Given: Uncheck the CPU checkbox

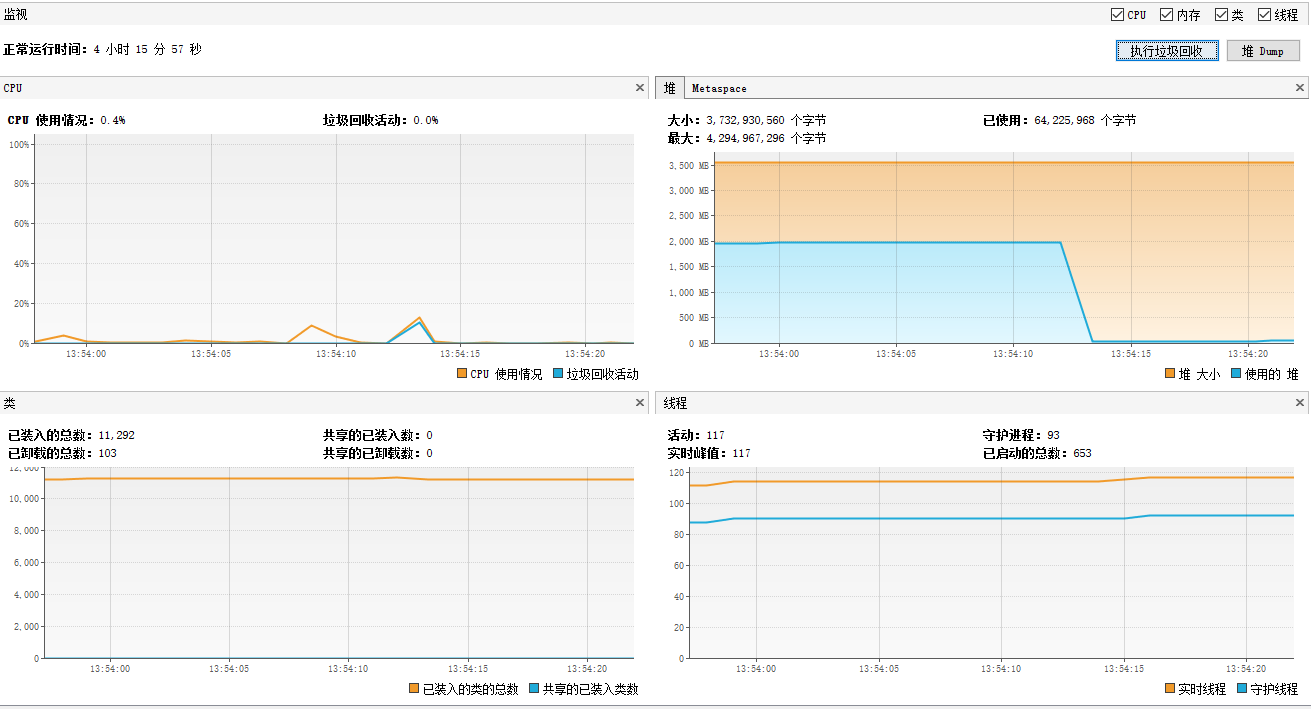Looking at the screenshot, I should click(1117, 15).
